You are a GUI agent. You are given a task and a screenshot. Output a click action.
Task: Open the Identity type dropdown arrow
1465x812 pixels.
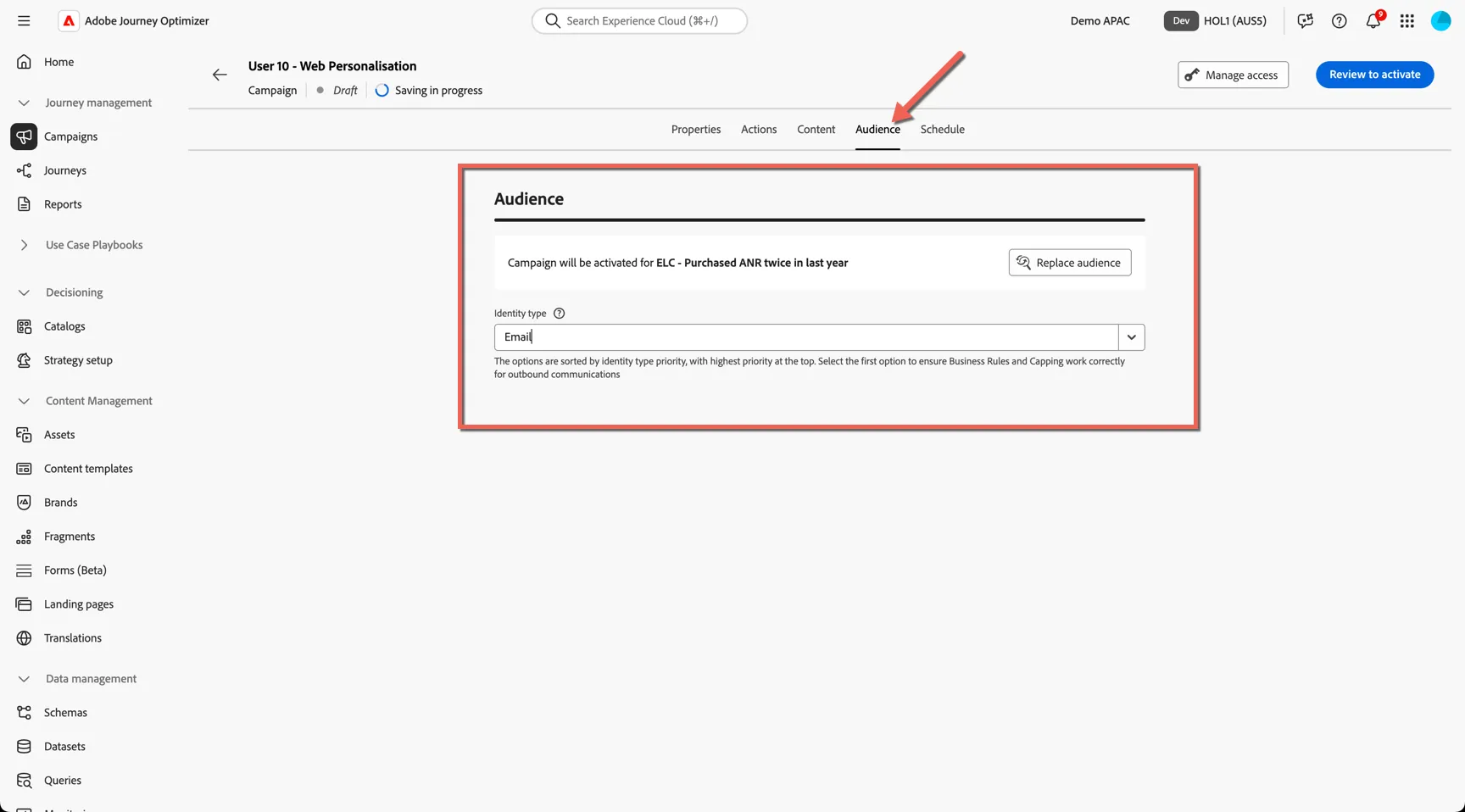(1131, 337)
